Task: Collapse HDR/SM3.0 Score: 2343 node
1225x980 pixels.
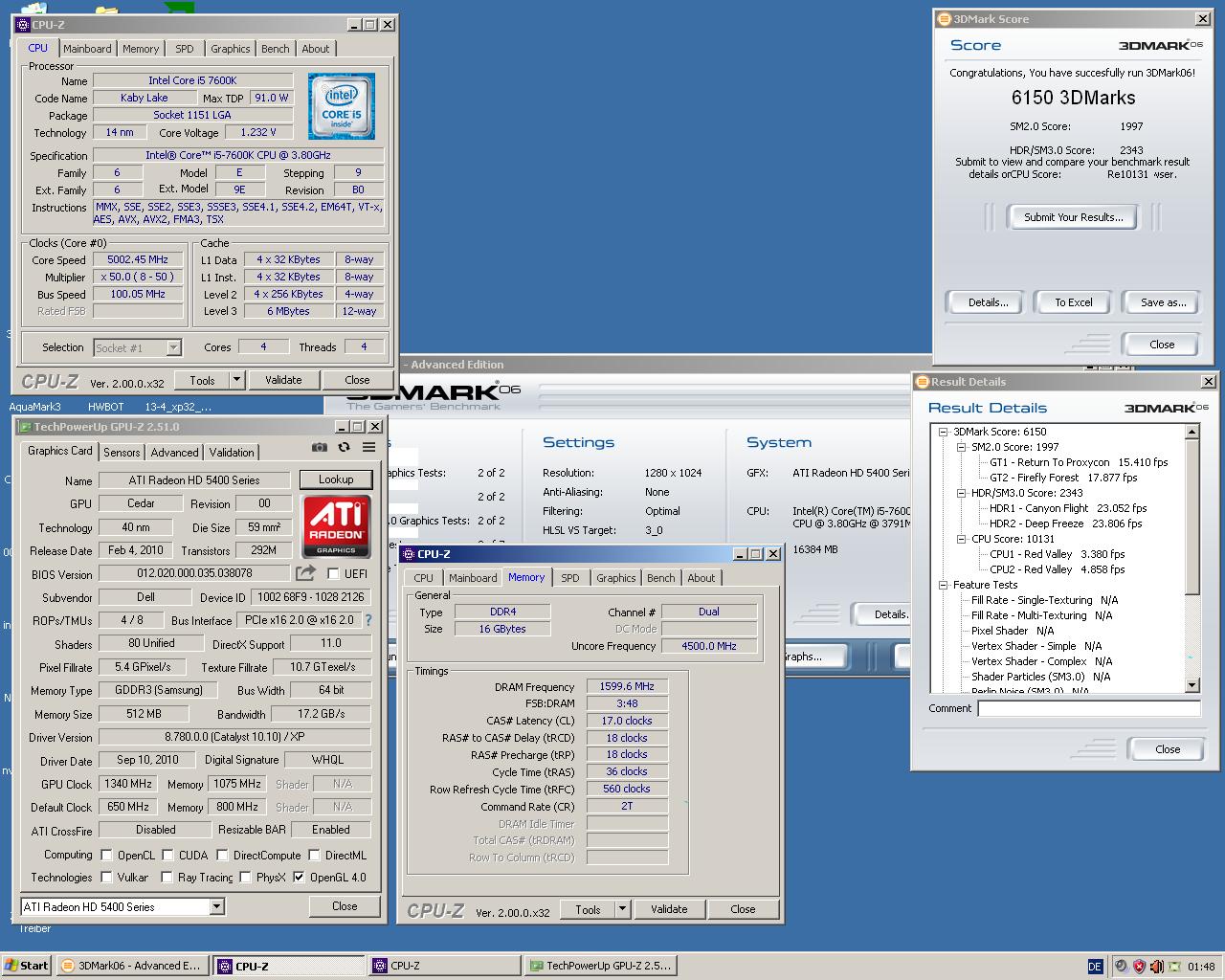Action: 962,493
